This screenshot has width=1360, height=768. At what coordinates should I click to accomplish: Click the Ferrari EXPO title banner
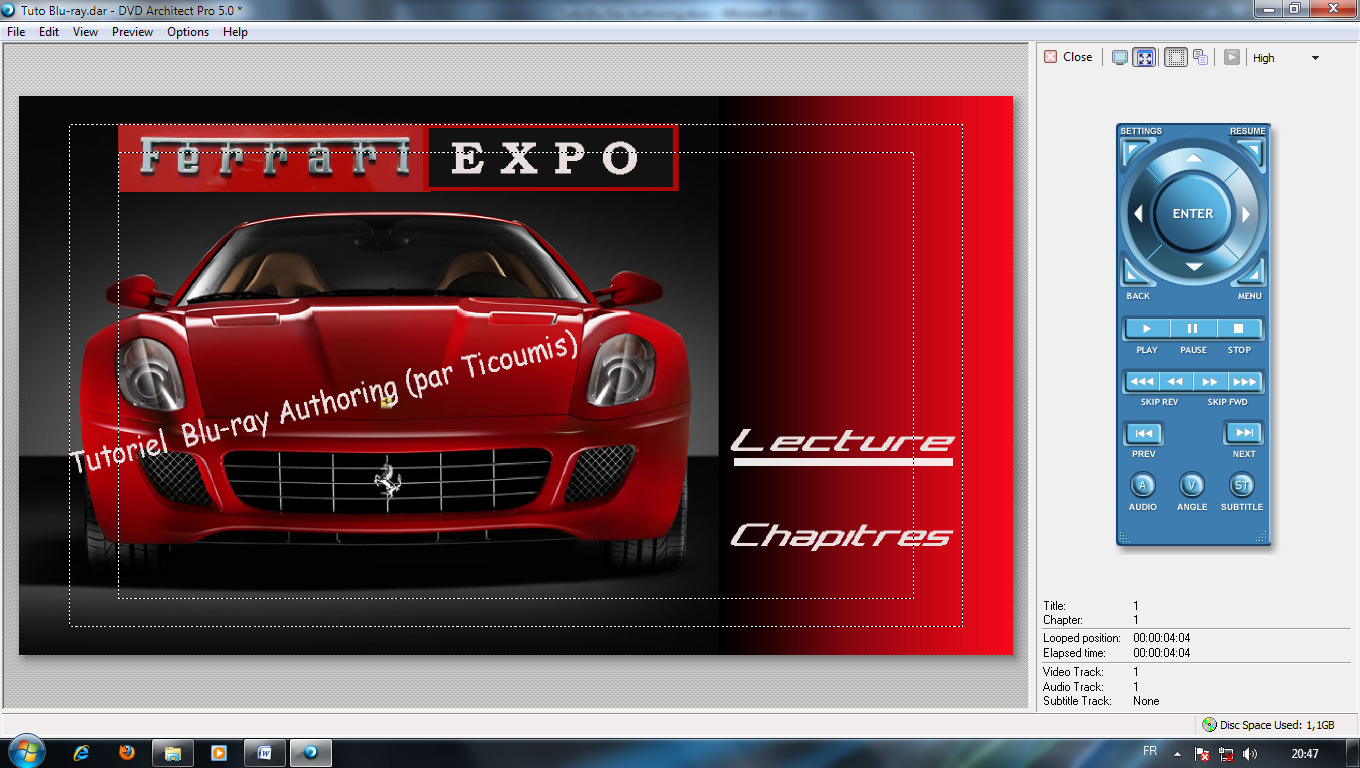(x=398, y=158)
